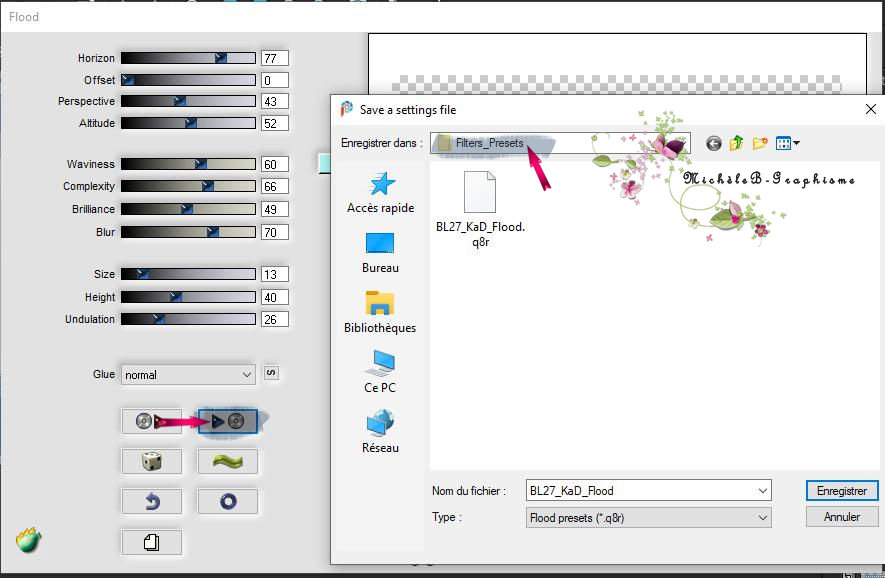Select the BL27_KaD_Flood.q8r file

click(480, 209)
